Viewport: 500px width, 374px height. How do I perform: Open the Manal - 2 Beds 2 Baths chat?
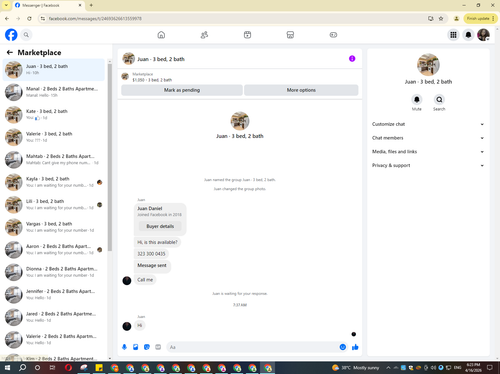54,92
